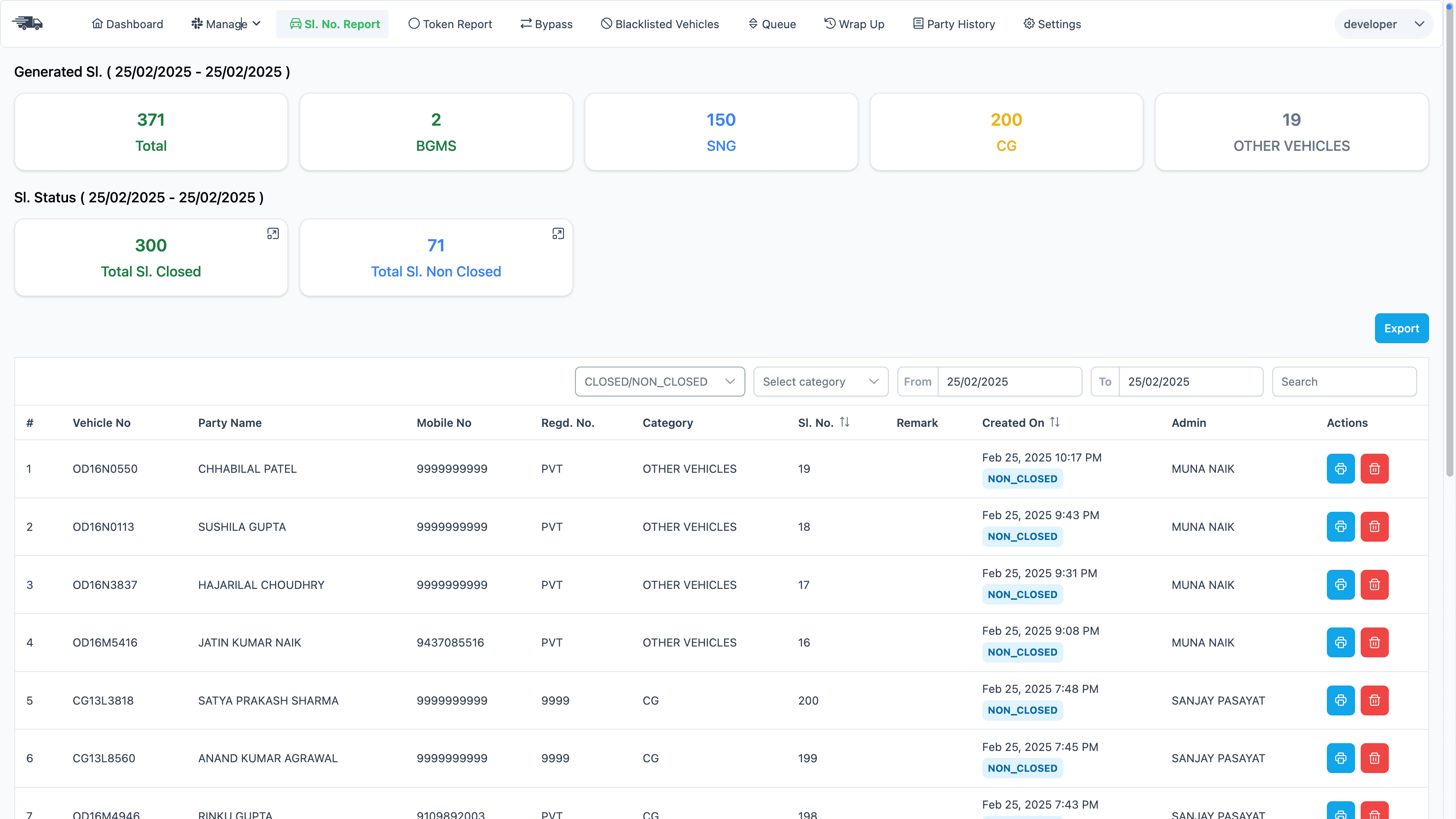Print the OD16N0550 vehicle slip
Screen dimensions: 1456x819
[x=1340, y=468]
